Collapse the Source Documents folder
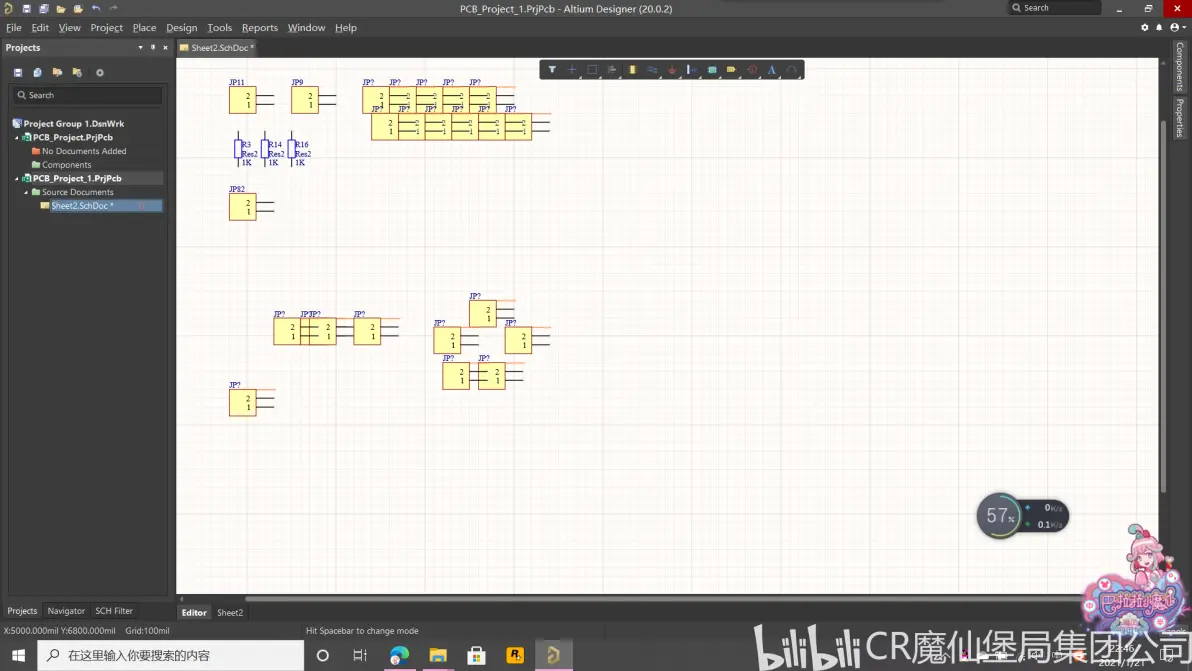 [x=26, y=192]
